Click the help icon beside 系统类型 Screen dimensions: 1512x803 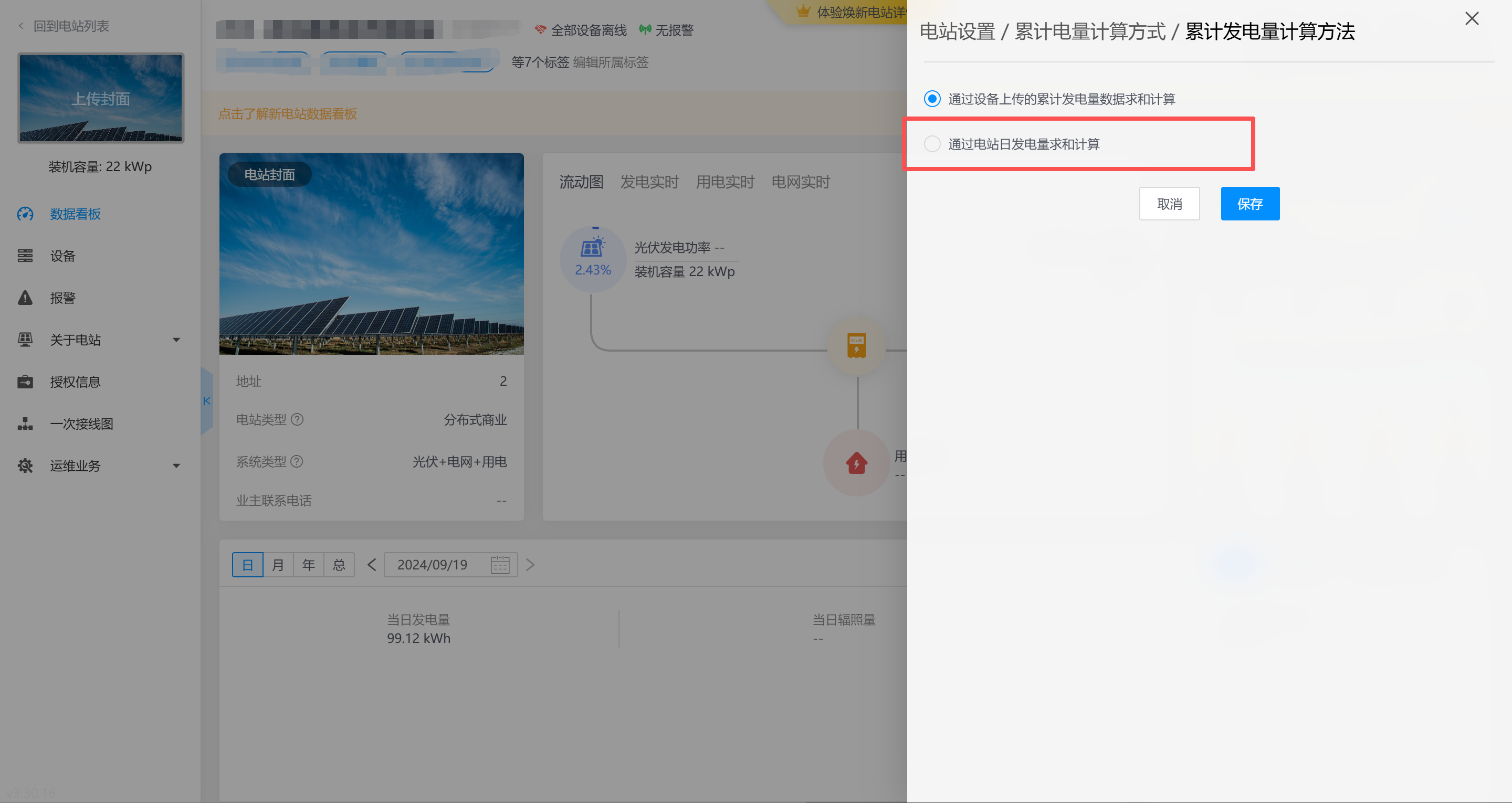297,461
